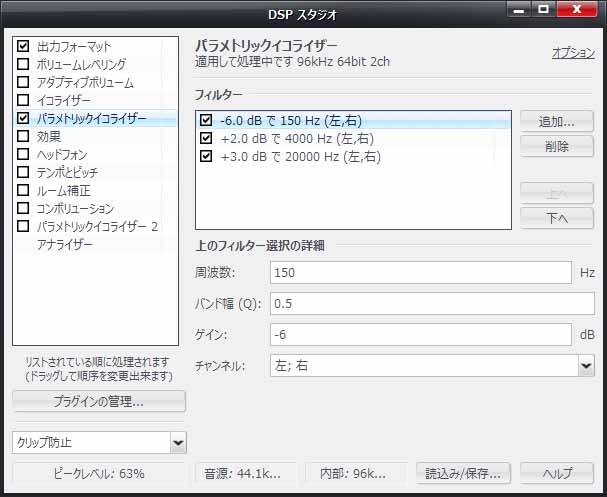Enable ボリュームレベリング checkbox
Screen dimensions: 607x497
click(x=23, y=64)
